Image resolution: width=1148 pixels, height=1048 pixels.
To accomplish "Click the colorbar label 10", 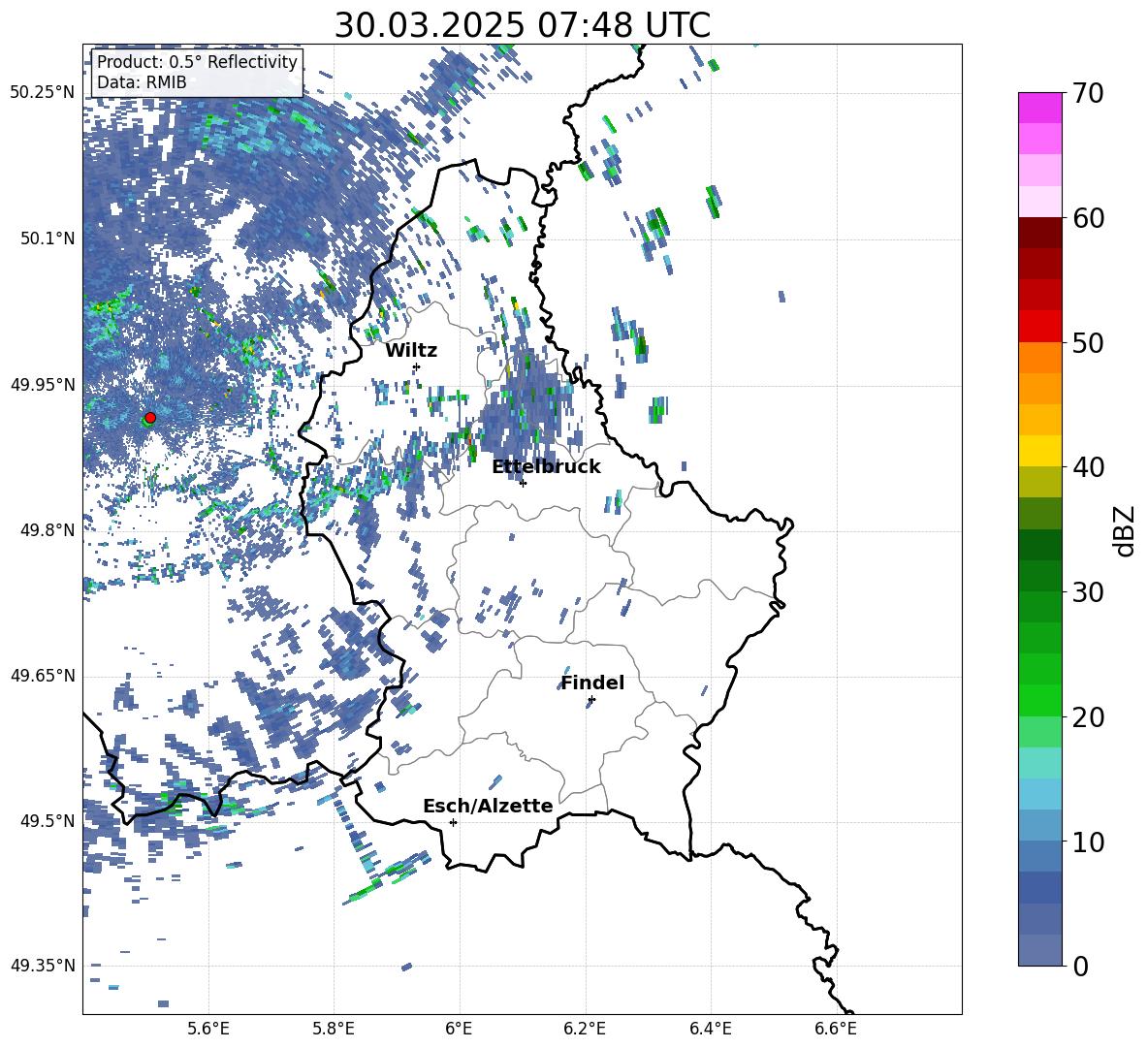I will point(1088,842).
